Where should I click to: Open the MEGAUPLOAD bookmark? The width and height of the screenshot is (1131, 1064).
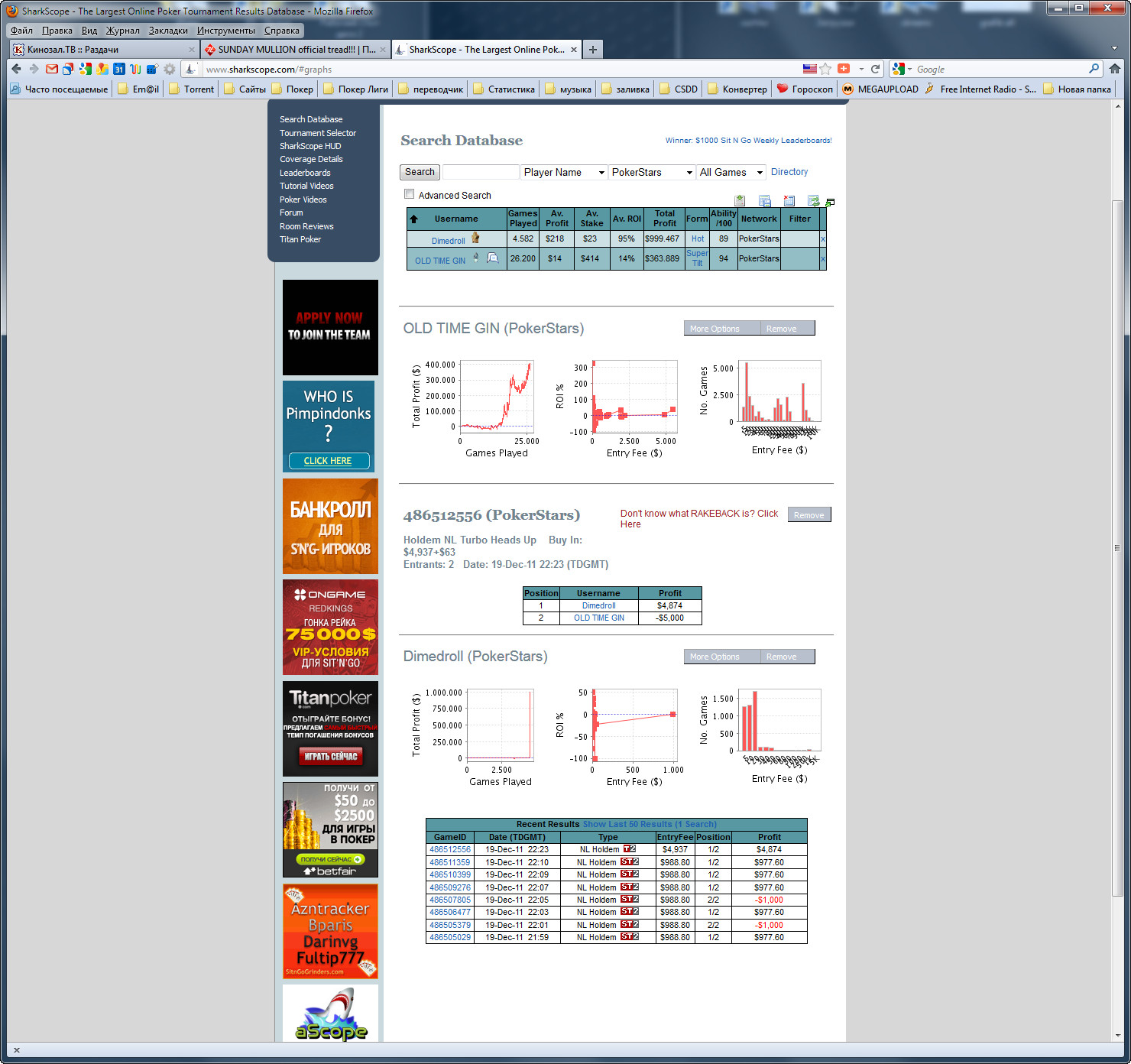pyautogui.click(x=880, y=89)
